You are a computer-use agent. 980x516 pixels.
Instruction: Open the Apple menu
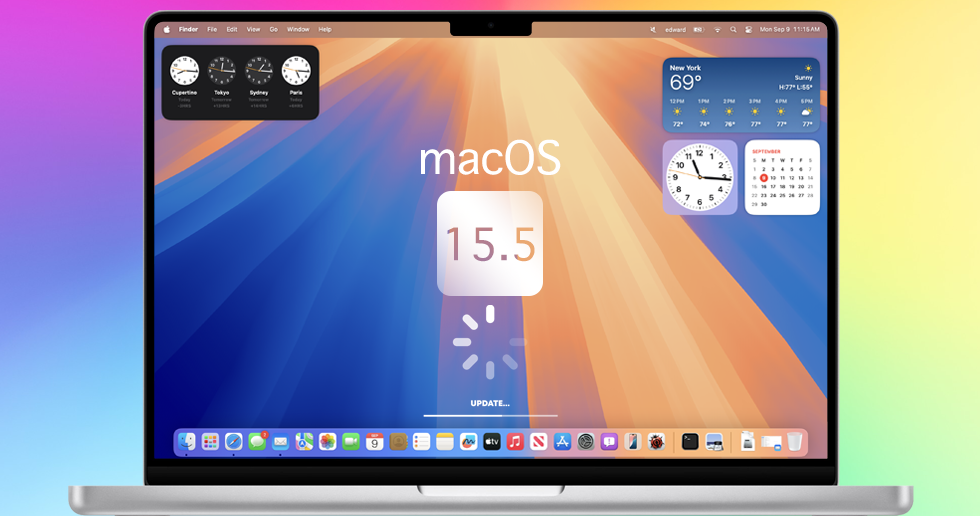click(x=167, y=29)
